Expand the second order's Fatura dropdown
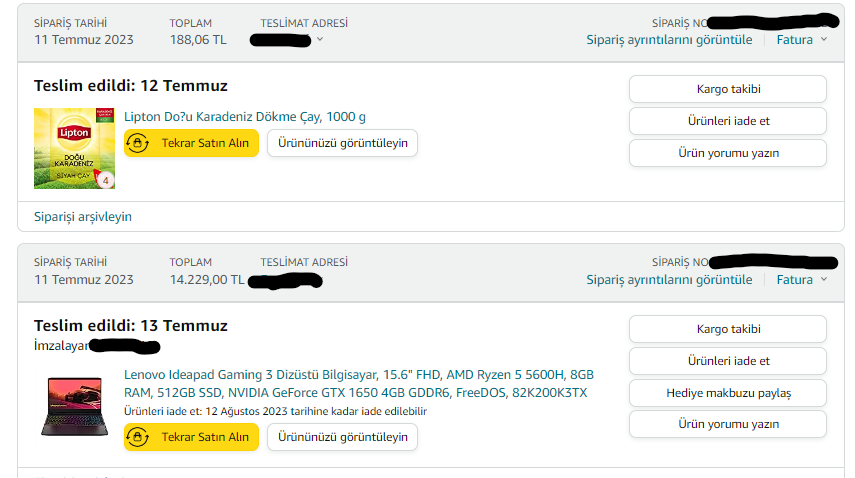The image size is (855, 478). point(802,280)
